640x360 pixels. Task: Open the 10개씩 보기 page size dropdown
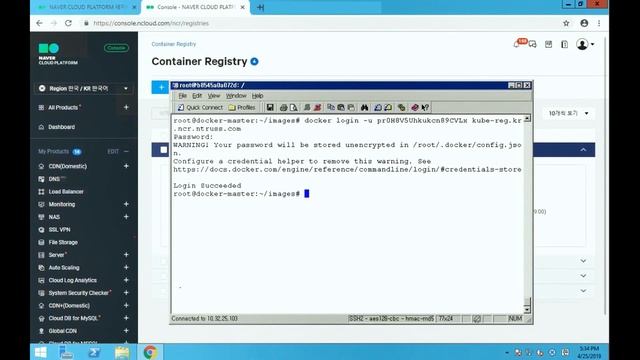click(x=568, y=113)
